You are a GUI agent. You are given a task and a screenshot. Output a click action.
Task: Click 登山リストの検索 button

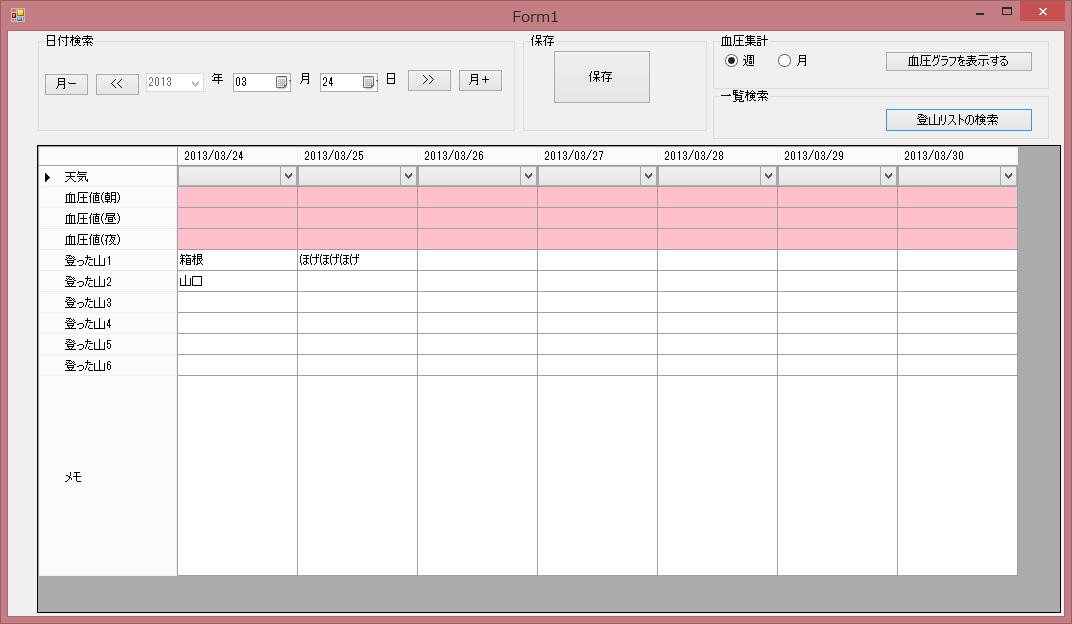(x=959, y=120)
